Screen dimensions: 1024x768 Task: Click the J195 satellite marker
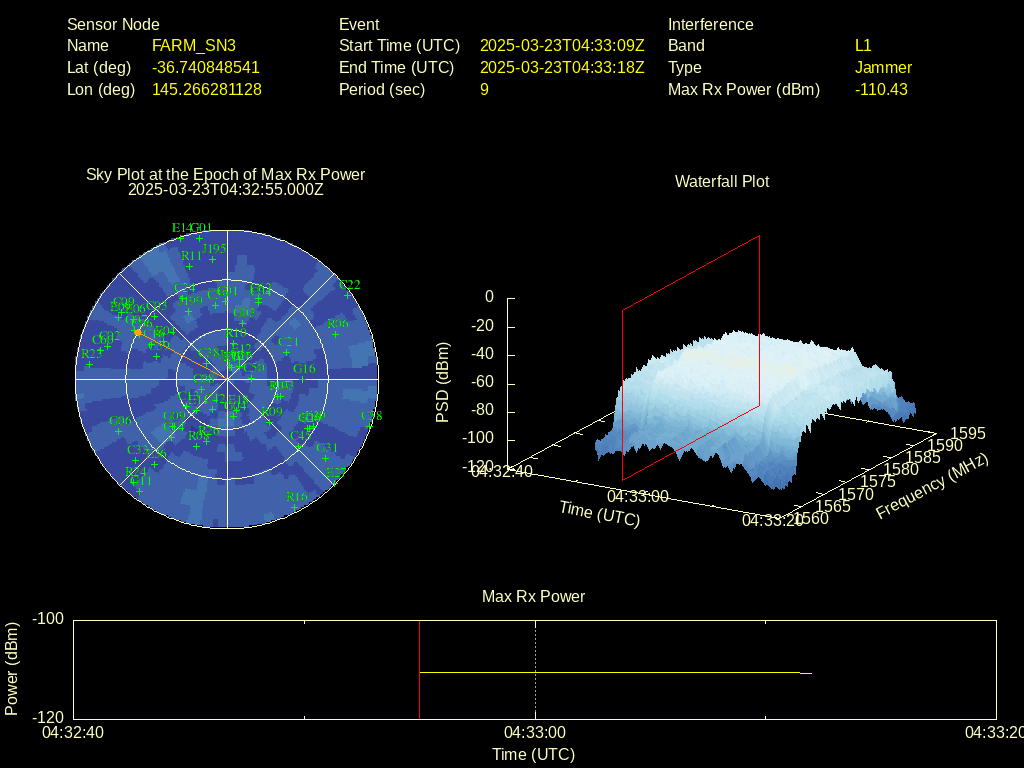[x=213, y=258]
